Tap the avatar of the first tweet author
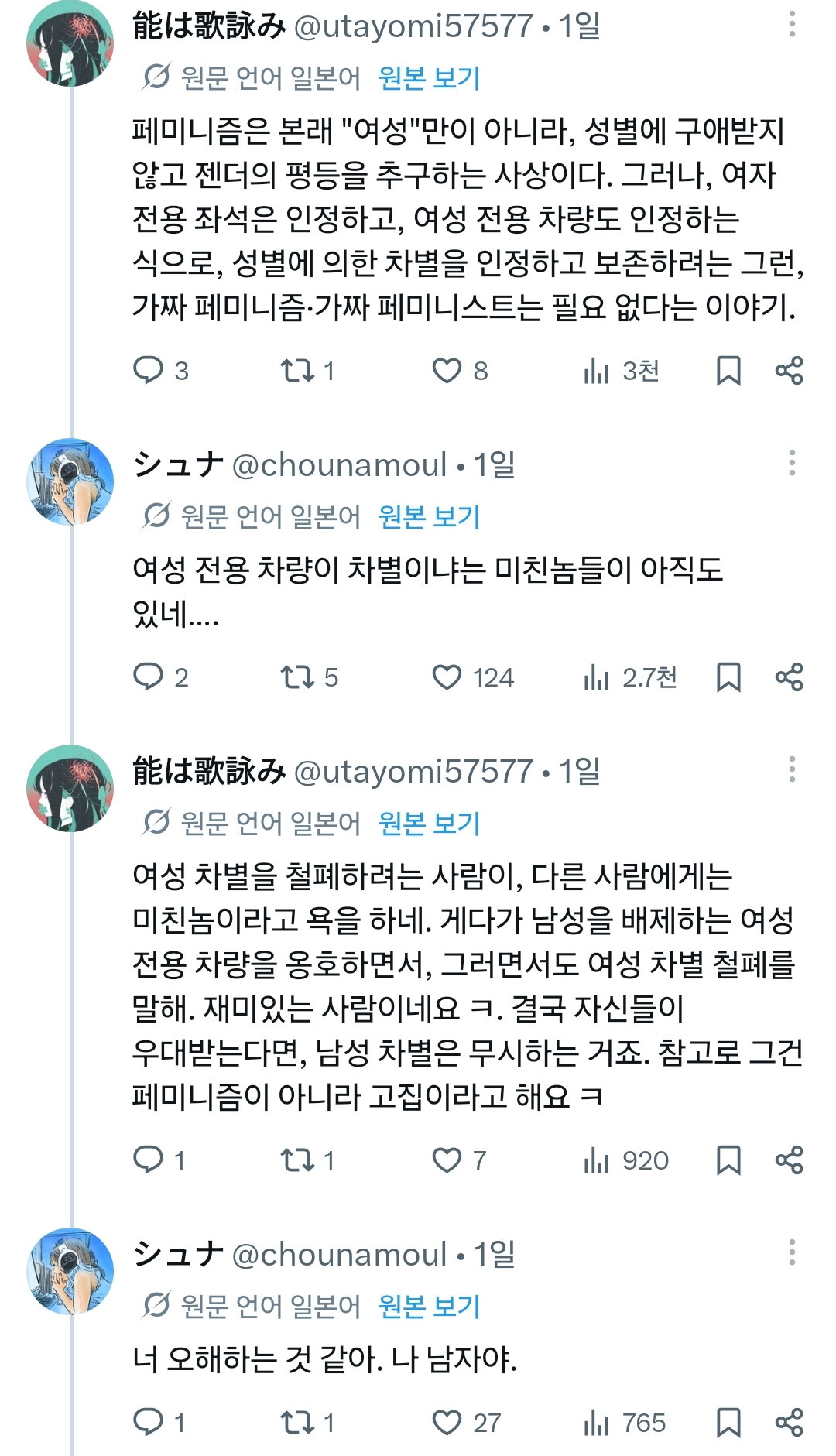Screen dimensions: 836x1456 click(70, 43)
